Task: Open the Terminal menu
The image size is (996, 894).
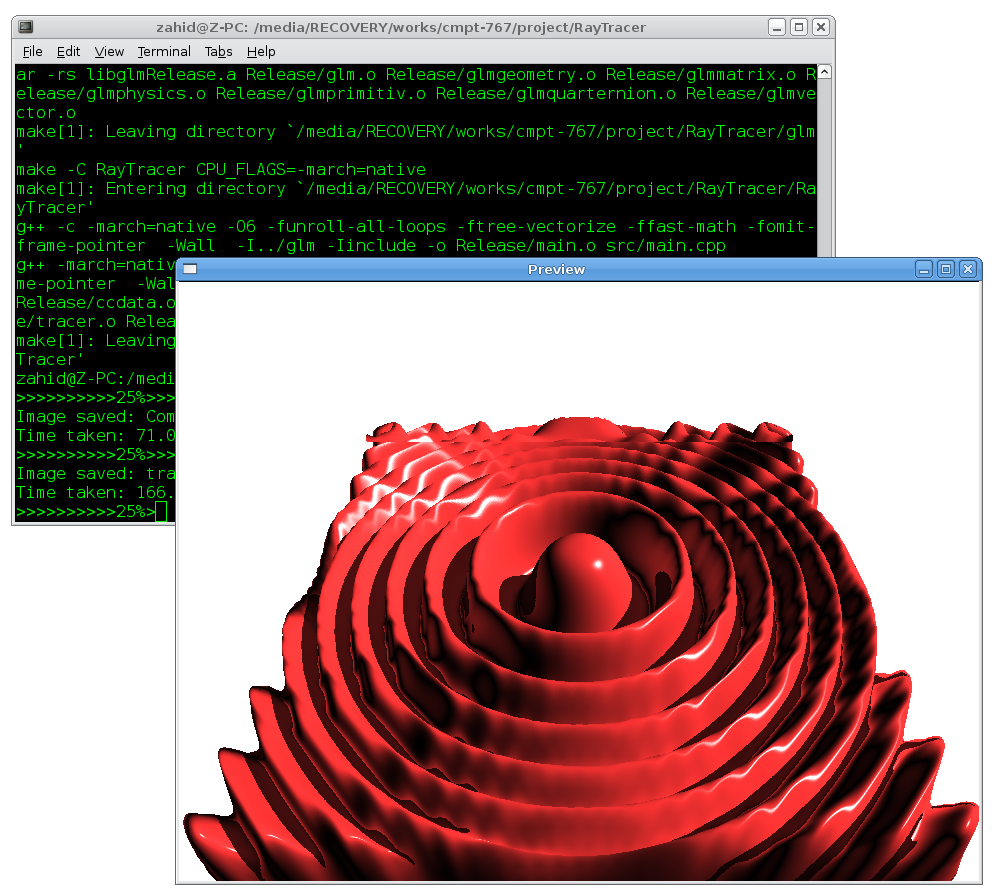Action: pos(164,51)
